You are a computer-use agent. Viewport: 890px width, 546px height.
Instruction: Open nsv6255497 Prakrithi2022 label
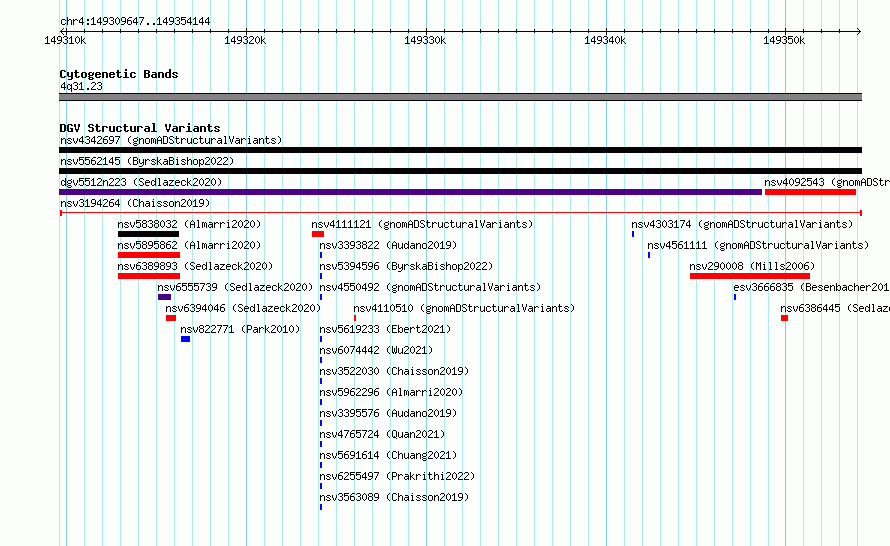tap(397, 476)
